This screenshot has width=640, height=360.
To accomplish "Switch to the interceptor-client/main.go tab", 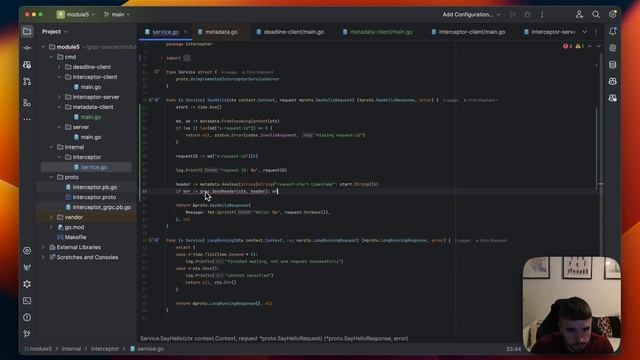I will coord(468,32).
